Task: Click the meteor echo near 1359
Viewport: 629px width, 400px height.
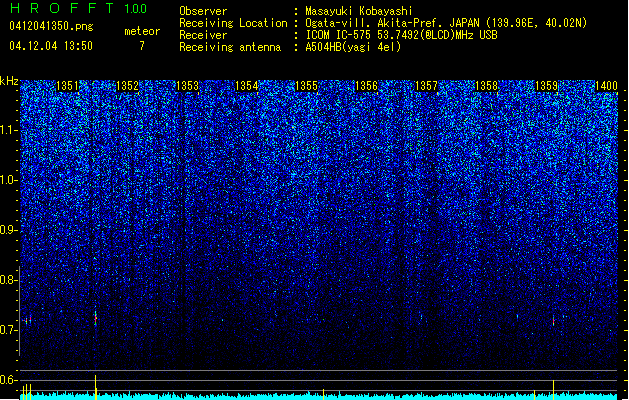Action: [x=554, y=321]
